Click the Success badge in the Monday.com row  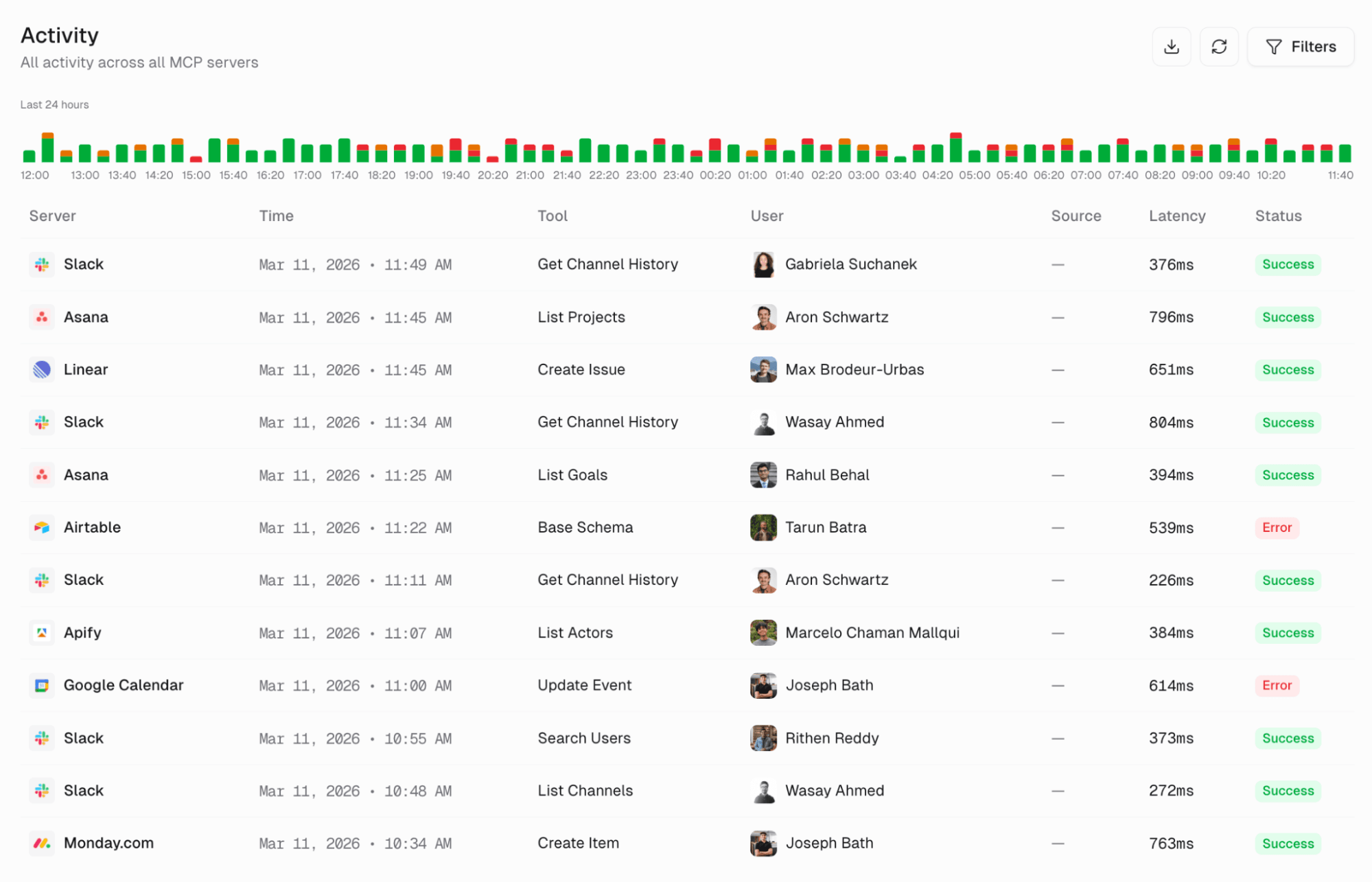click(1288, 843)
